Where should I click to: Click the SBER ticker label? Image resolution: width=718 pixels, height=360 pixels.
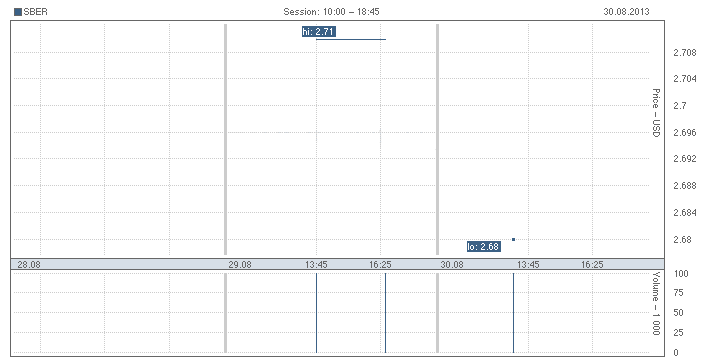point(35,12)
